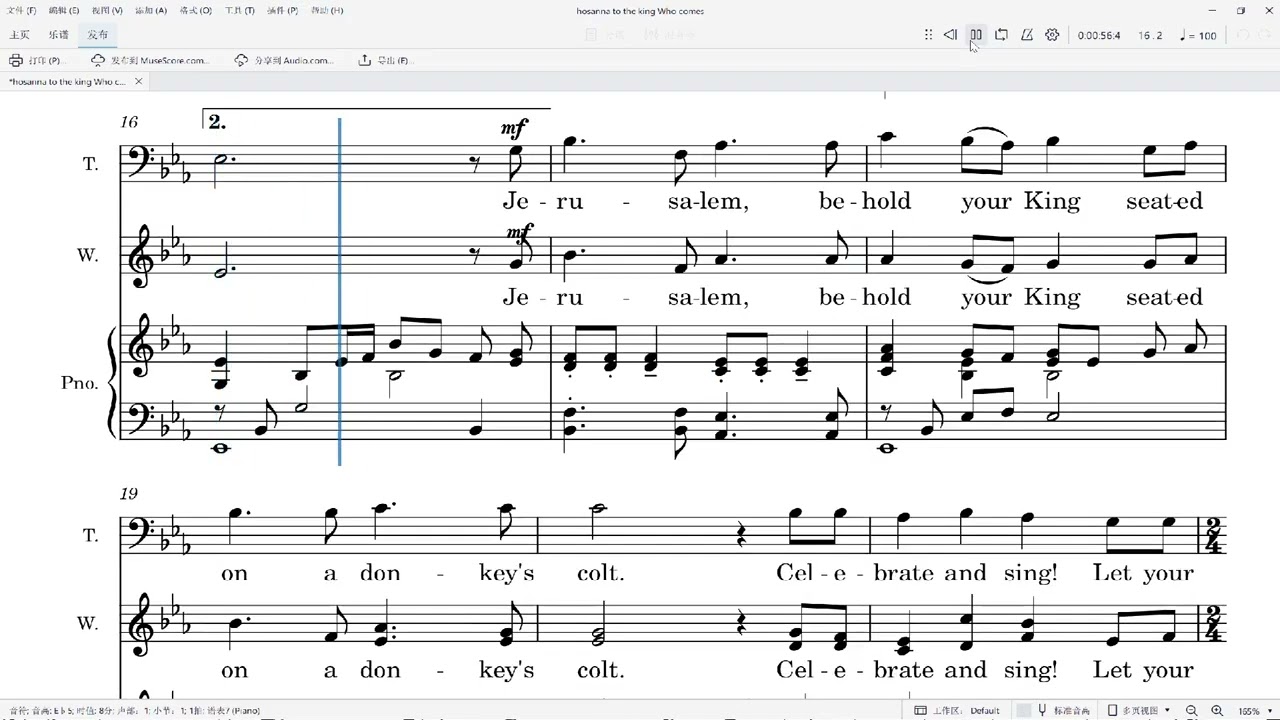
Task: Open the 编辑 (E) menu
Action: 65,10
